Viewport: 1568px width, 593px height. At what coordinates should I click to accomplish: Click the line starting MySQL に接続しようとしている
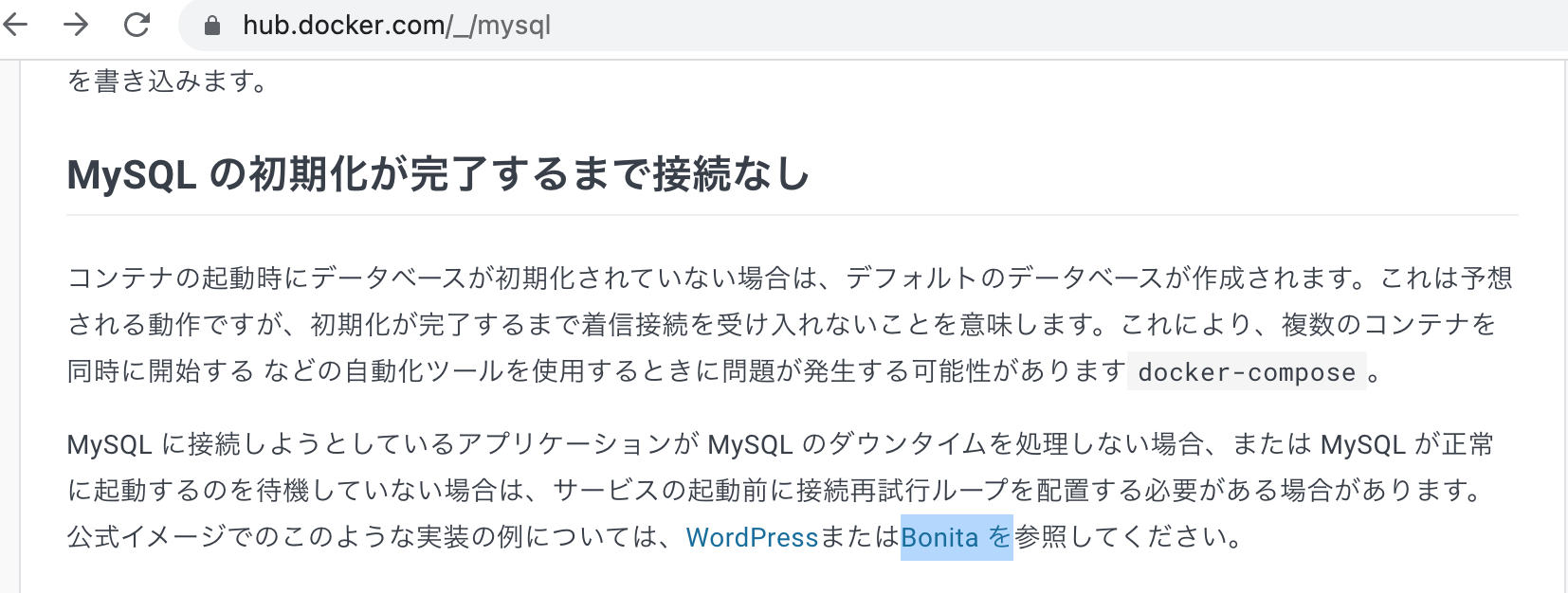780,443
